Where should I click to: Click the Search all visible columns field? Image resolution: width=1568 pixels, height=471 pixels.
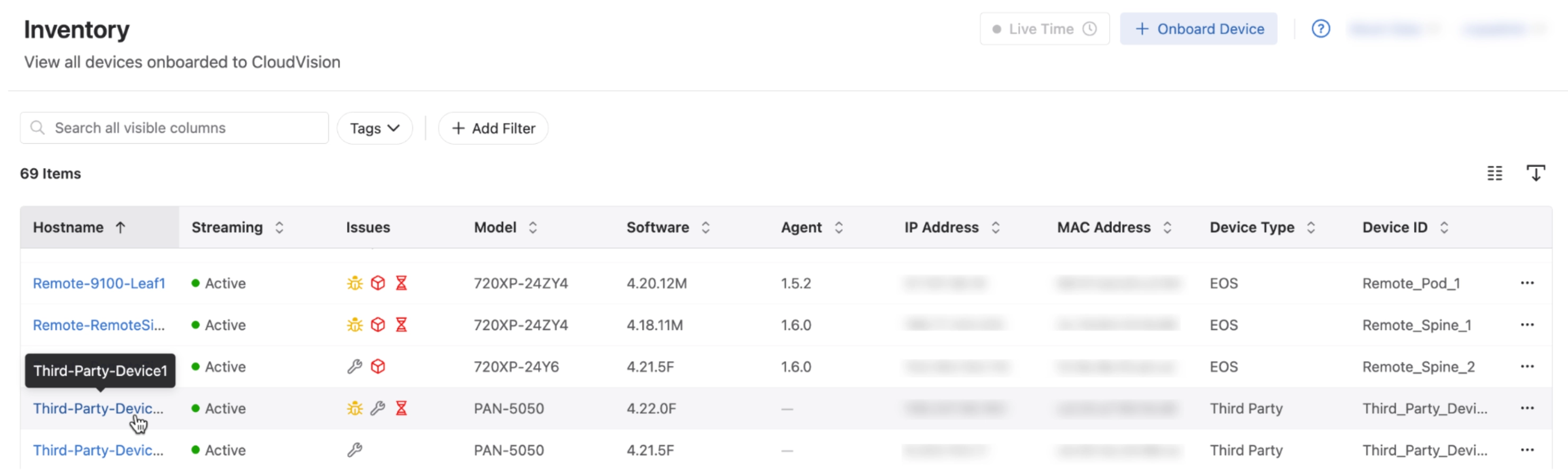(183, 128)
